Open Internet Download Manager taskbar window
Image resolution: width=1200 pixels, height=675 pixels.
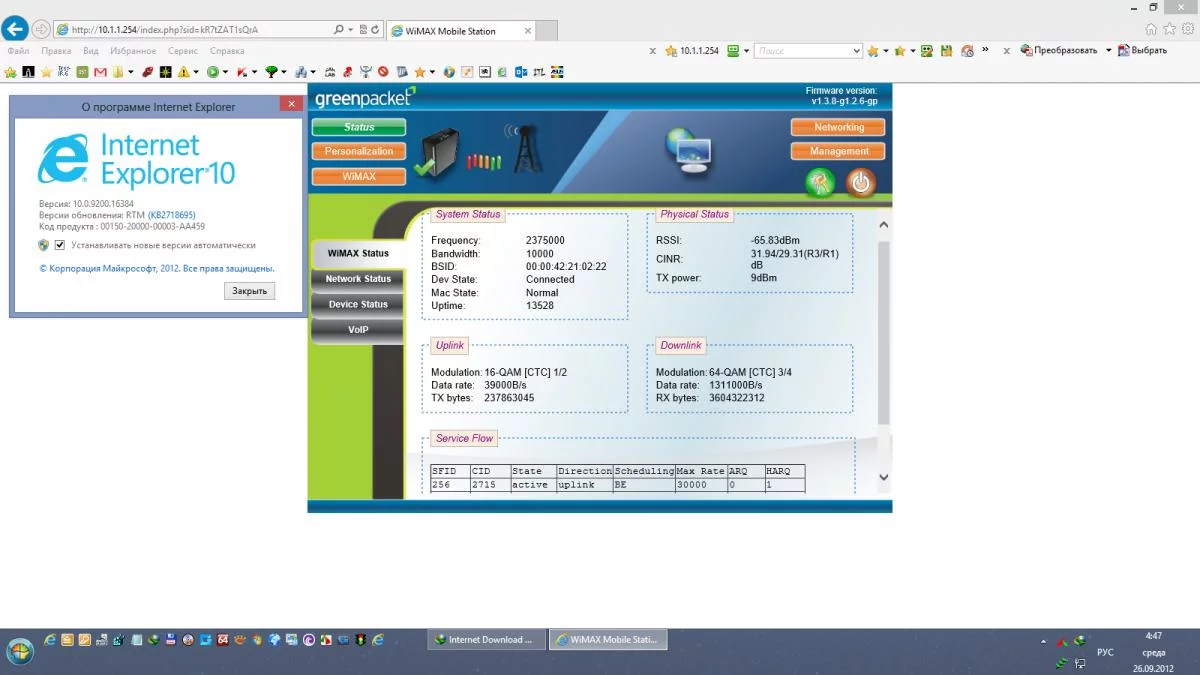(487, 640)
